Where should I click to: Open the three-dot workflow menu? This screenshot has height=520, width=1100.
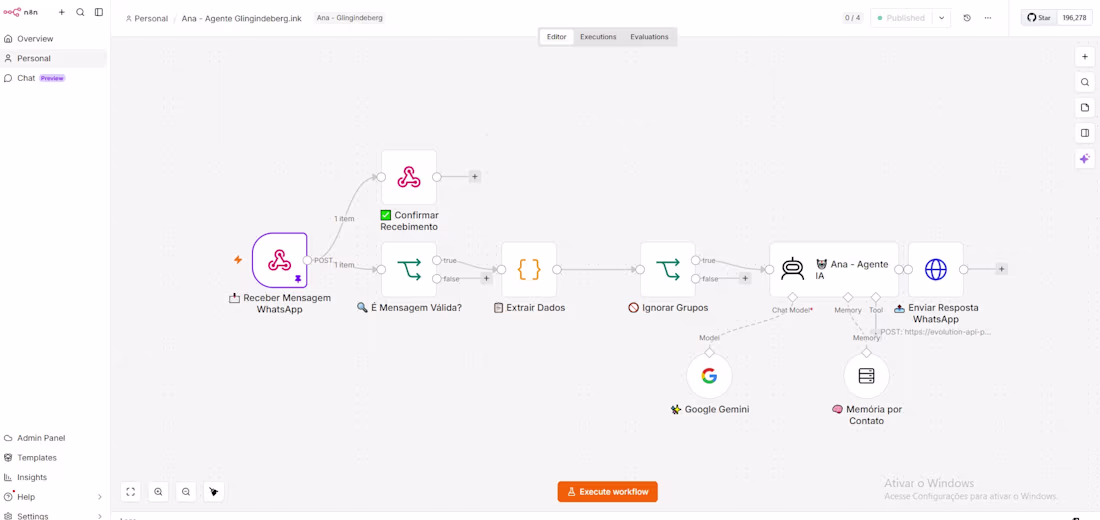(988, 18)
